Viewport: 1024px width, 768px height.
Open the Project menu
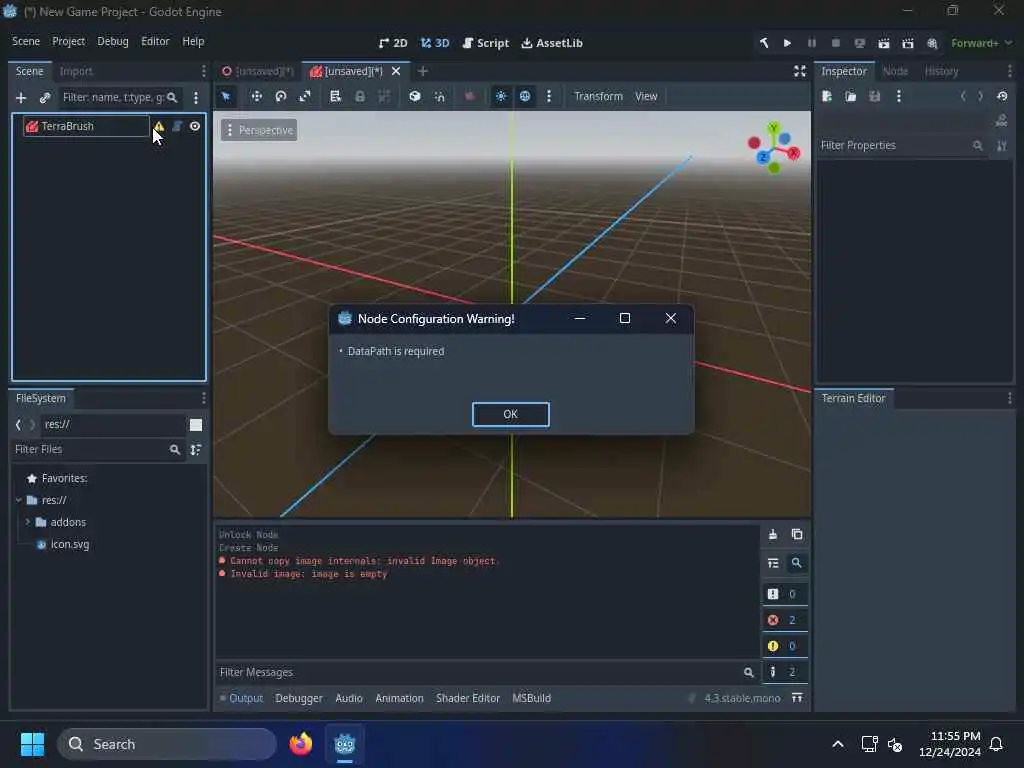[69, 41]
